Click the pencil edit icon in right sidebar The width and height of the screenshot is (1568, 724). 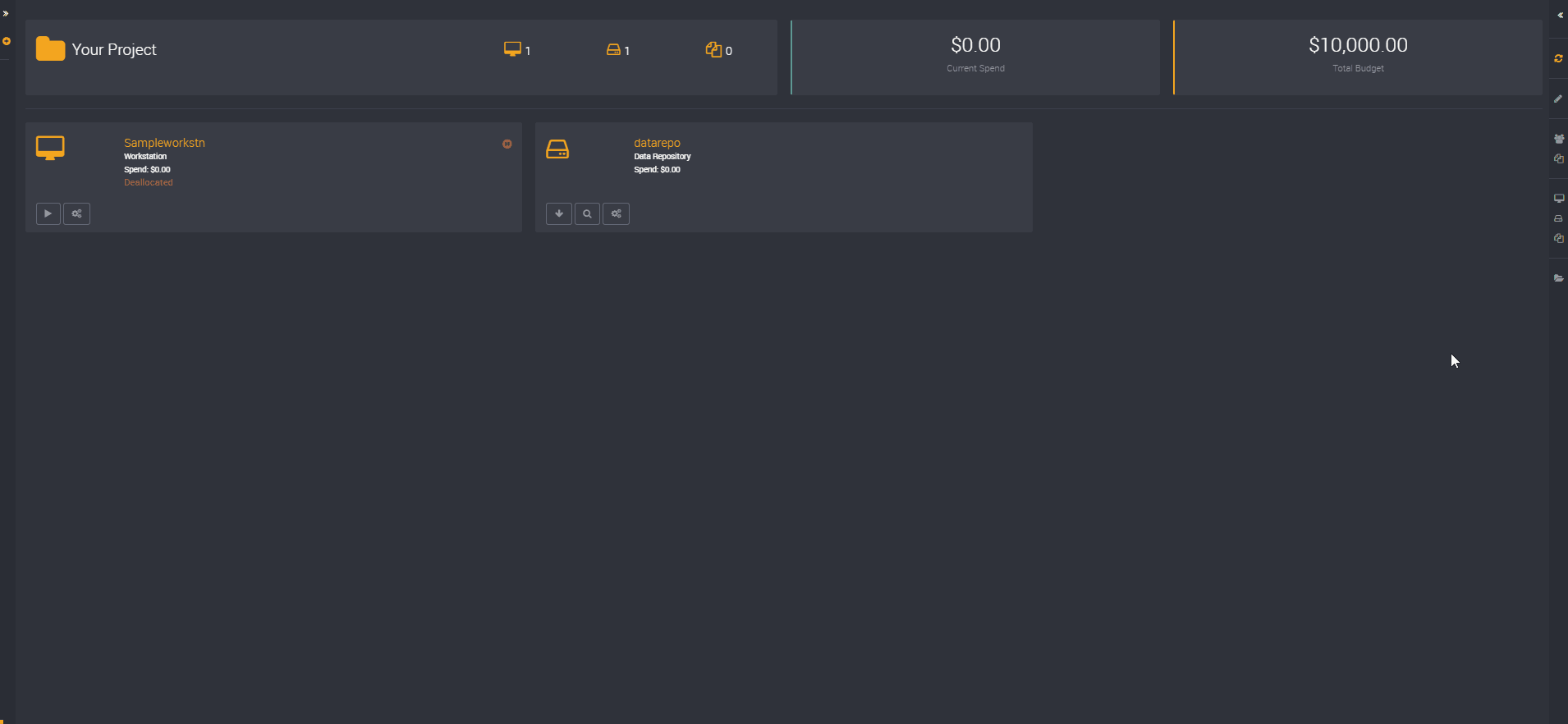click(1558, 99)
